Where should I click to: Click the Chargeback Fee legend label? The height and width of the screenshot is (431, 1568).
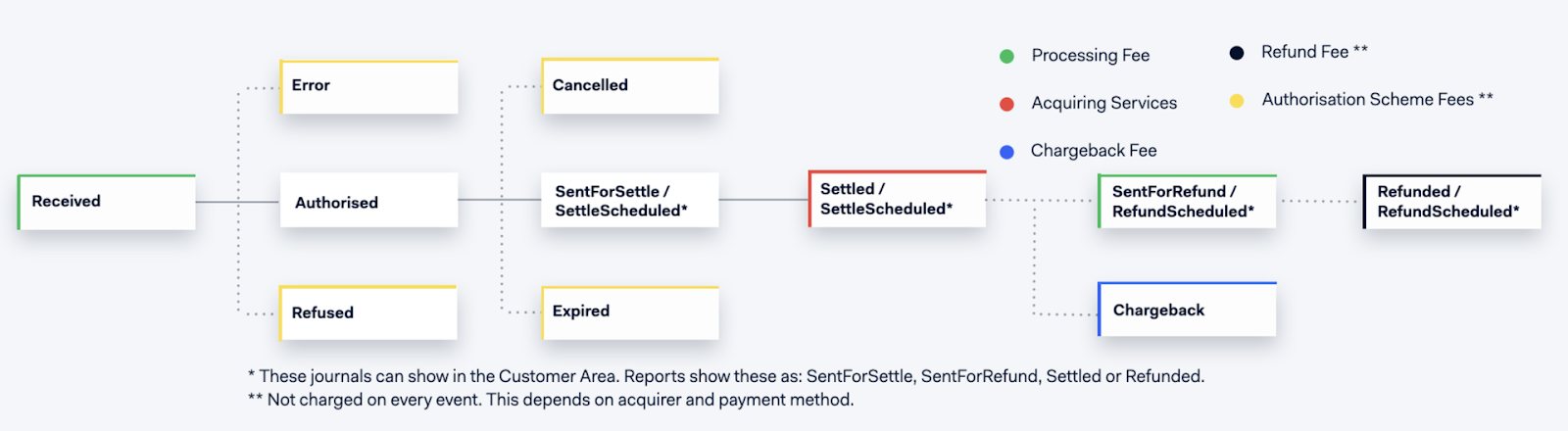(x=1094, y=151)
